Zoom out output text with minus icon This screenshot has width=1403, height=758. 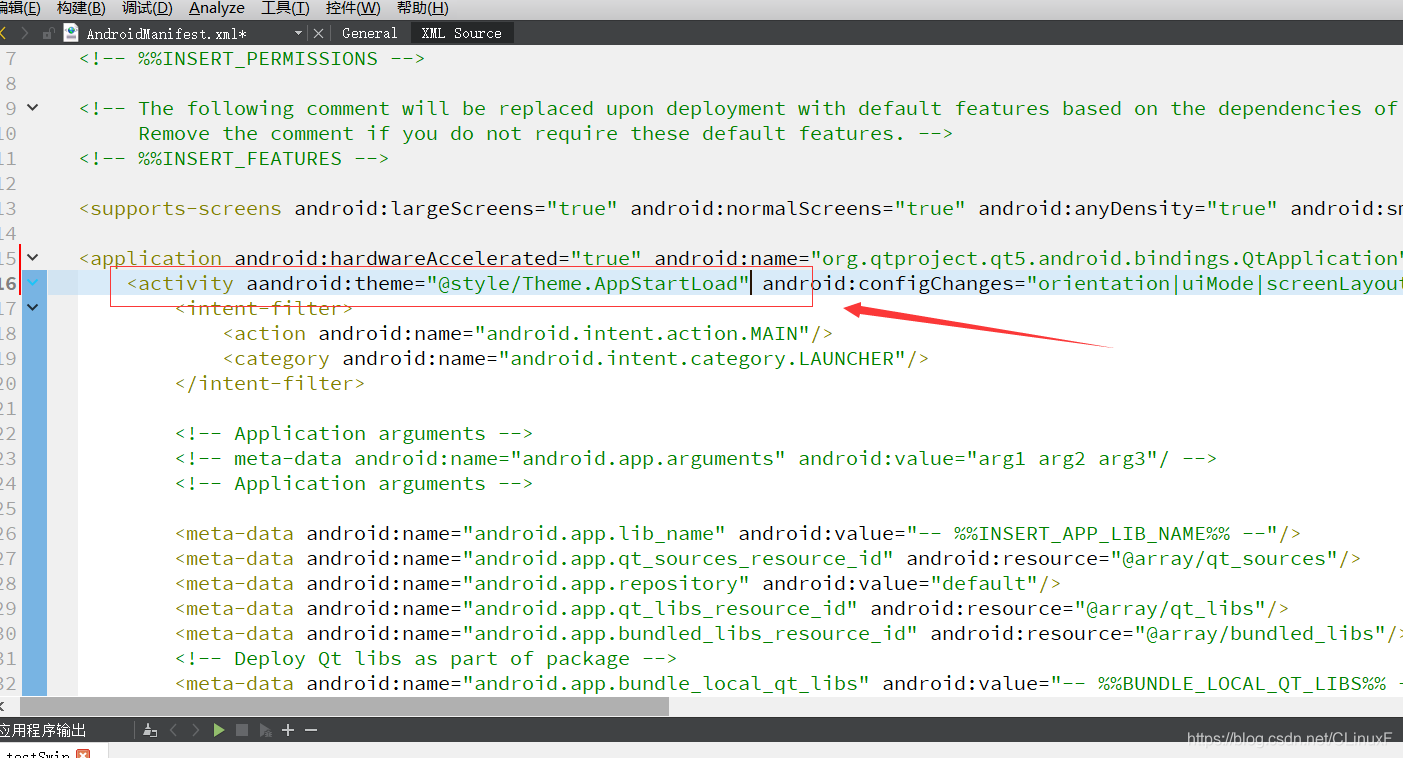click(x=311, y=730)
